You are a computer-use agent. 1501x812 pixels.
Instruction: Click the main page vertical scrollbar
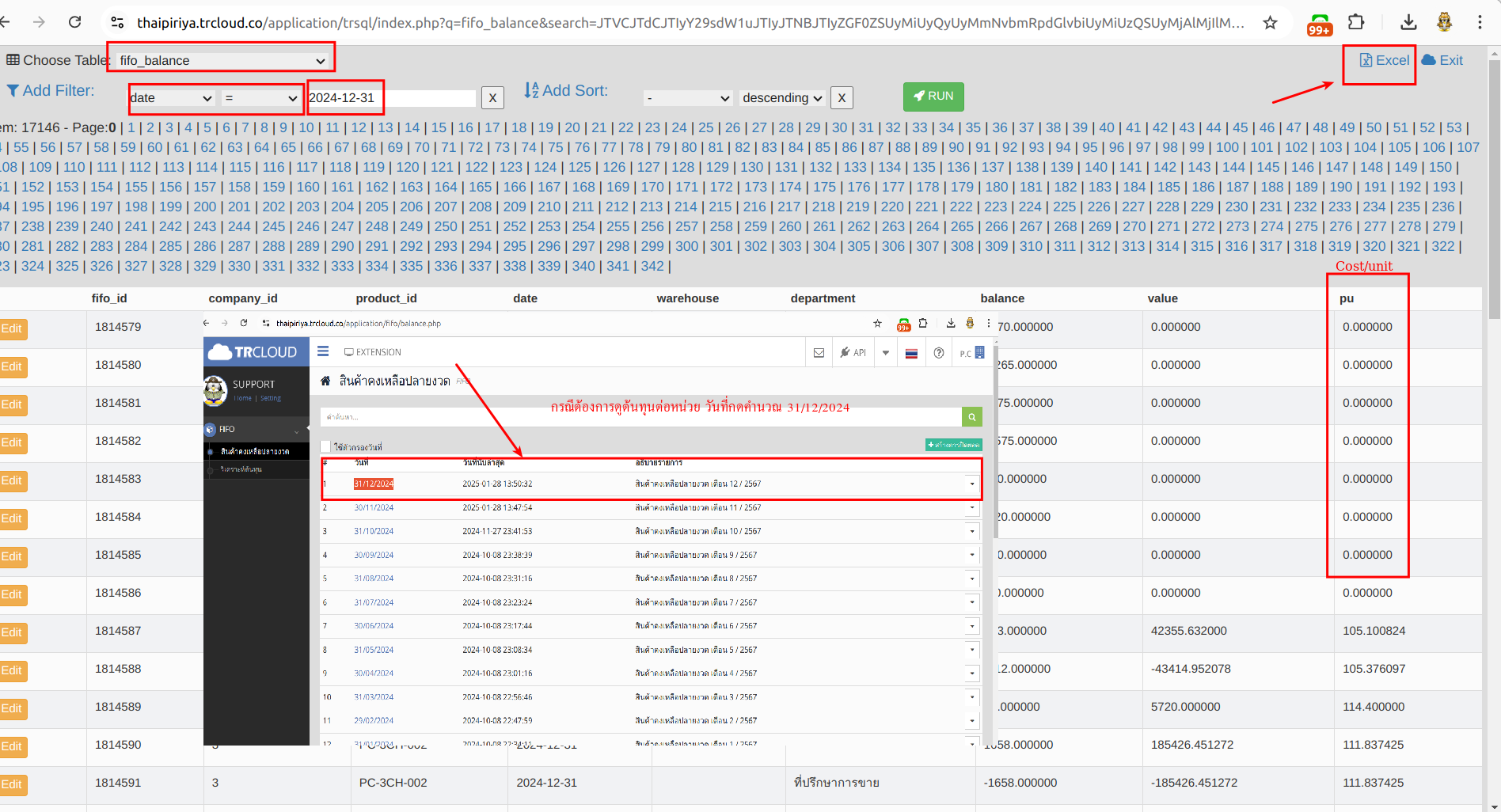pyautogui.click(x=1494, y=190)
